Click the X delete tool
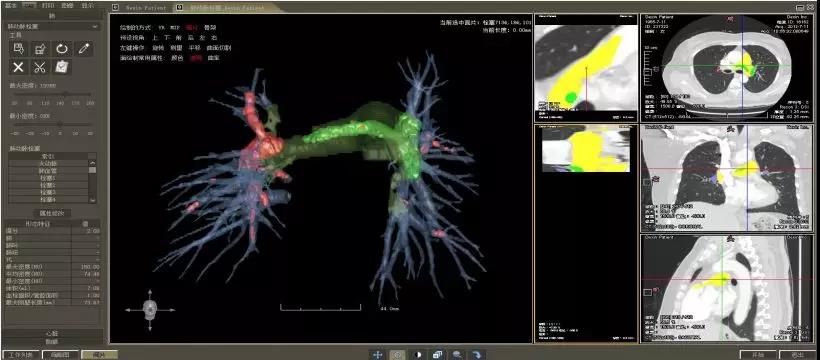The width and height of the screenshot is (820, 360). click(x=19, y=67)
